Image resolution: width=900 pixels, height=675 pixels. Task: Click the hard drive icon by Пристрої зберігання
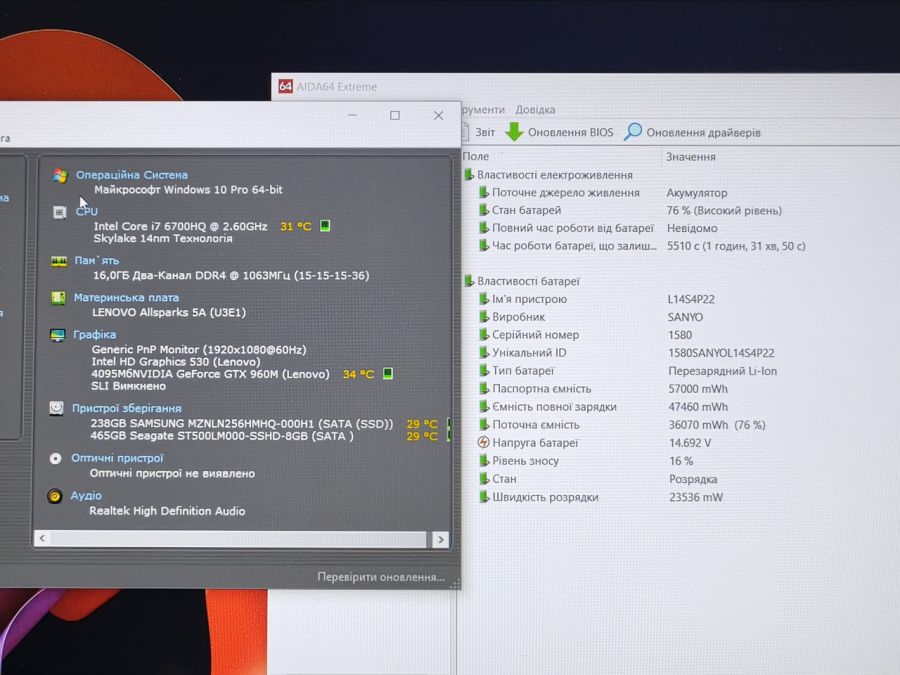[x=56, y=408]
